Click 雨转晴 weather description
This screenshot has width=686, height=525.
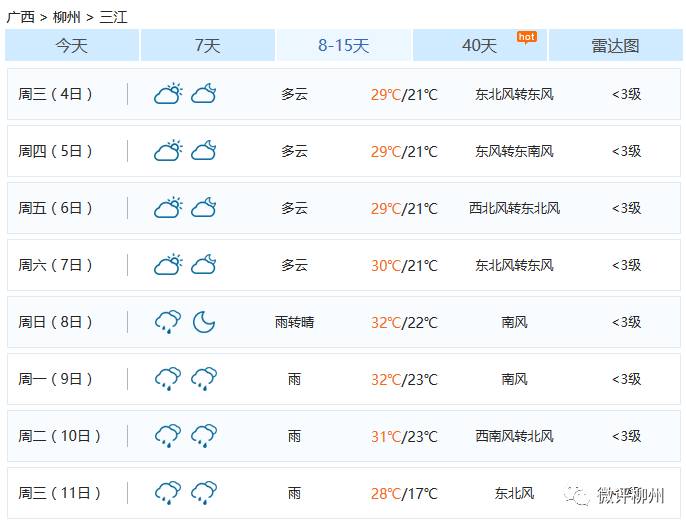pyautogui.click(x=294, y=322)
